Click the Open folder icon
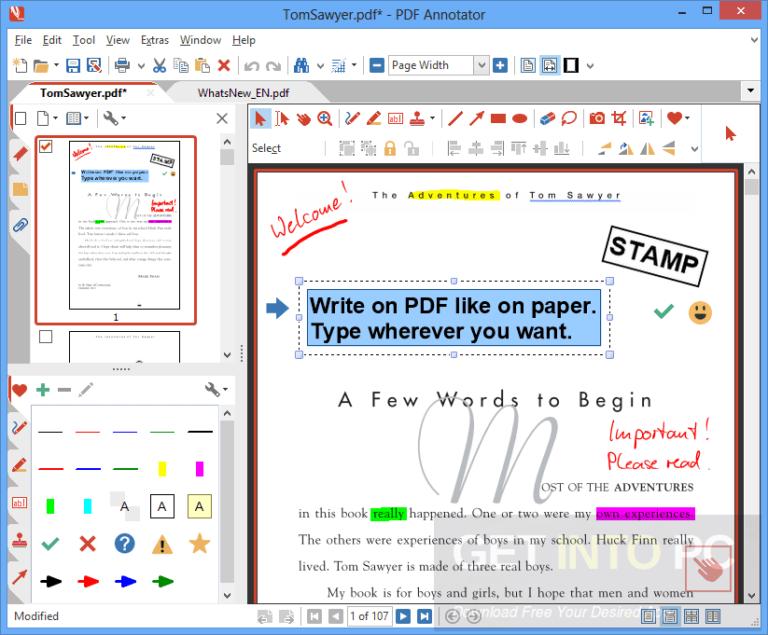This screenshot has height=635, width=768. tap(41, 65)
